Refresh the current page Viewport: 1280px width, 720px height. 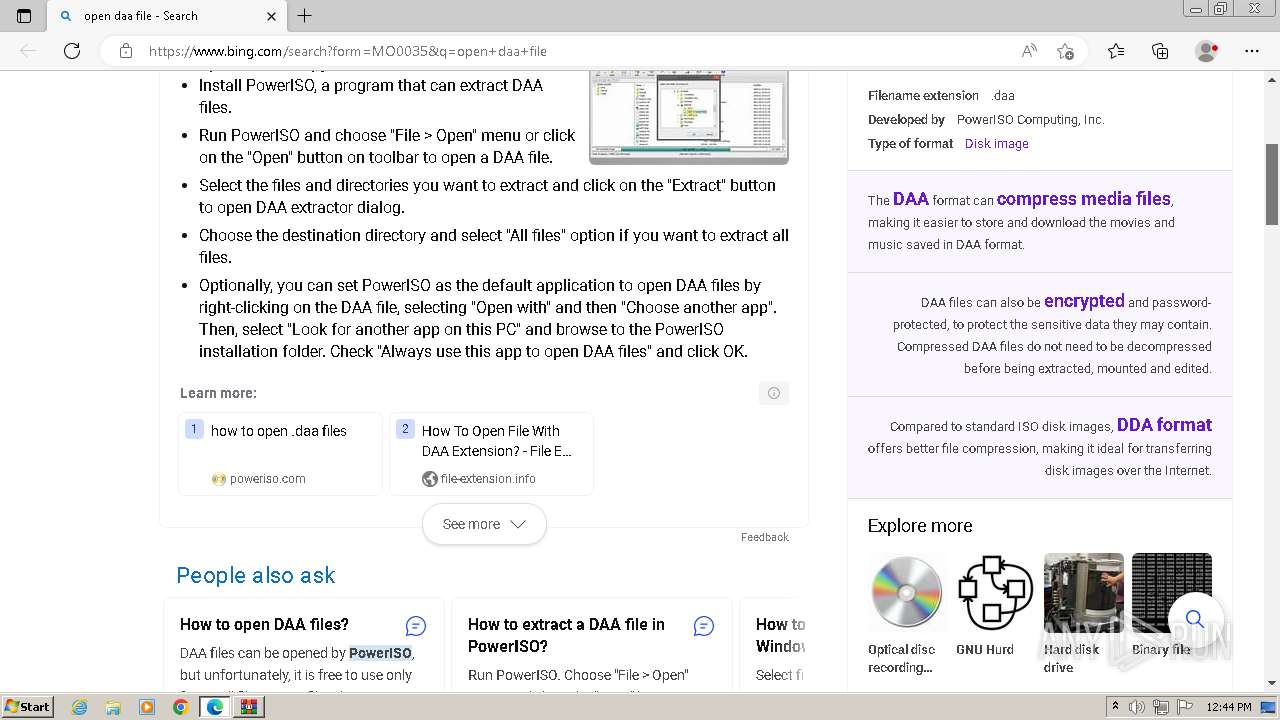(x=72, y=51)
